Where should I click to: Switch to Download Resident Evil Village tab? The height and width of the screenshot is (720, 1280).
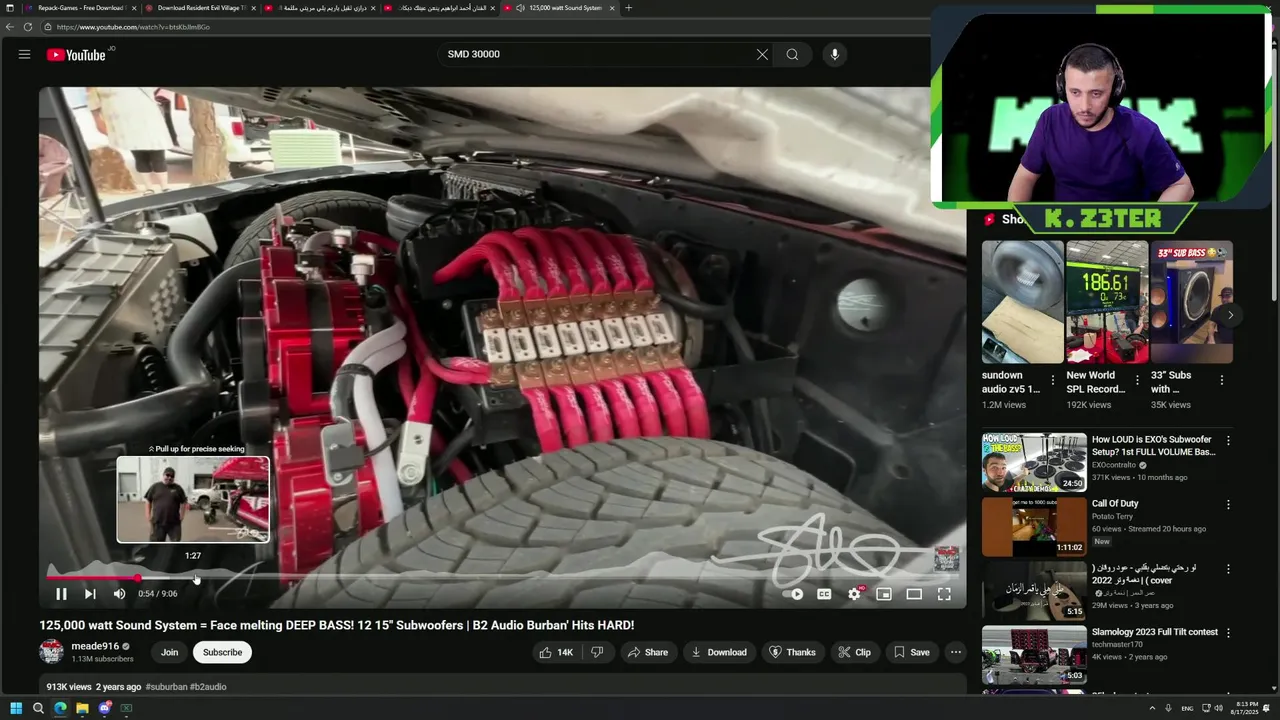(200, 8)
